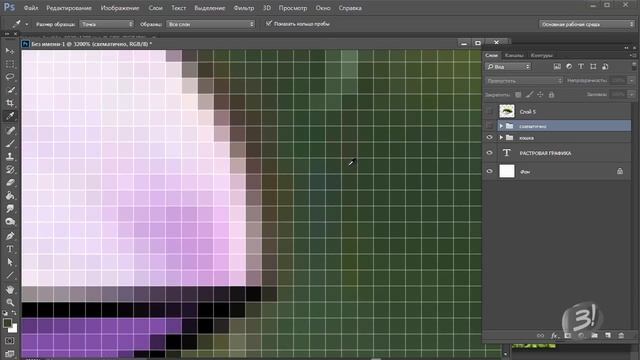Open the Изображение menu

(120, 8)
